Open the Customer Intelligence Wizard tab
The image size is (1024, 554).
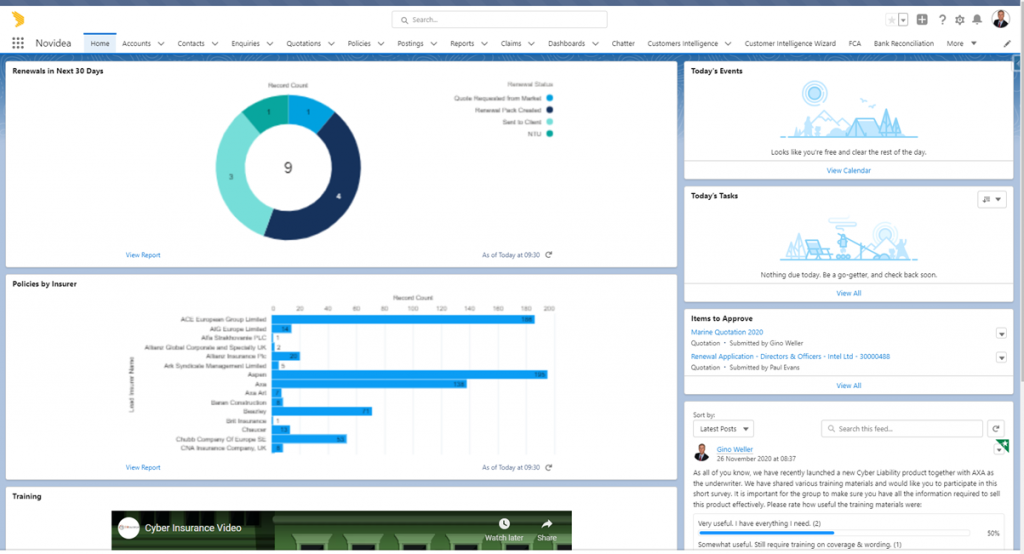pyautogui.click(x=790, y=44)
